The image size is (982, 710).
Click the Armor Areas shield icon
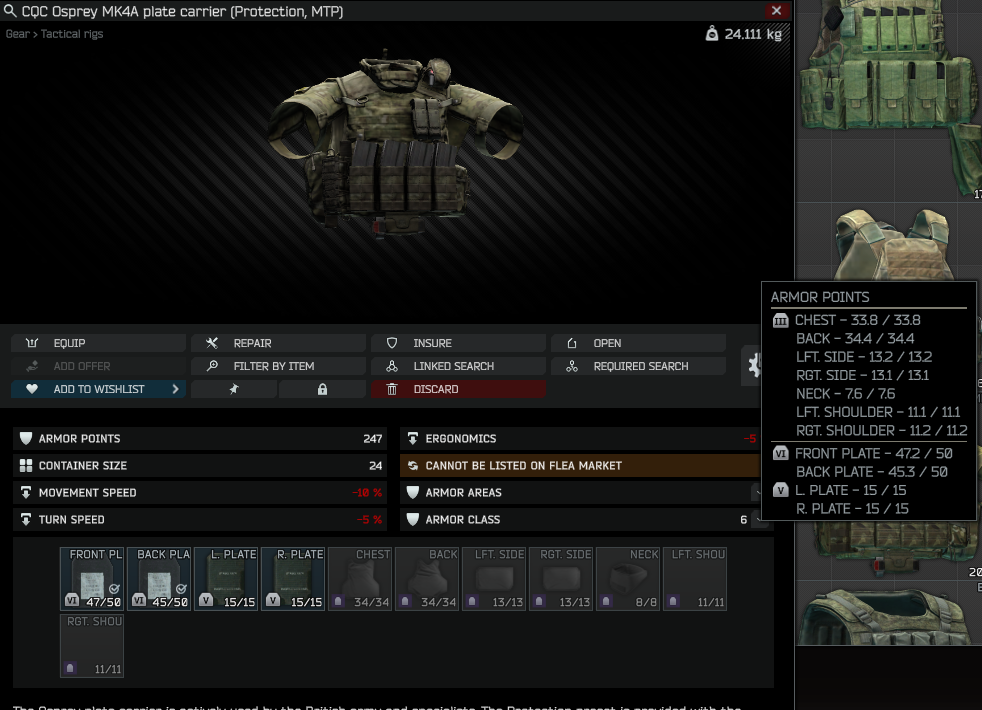413,492
